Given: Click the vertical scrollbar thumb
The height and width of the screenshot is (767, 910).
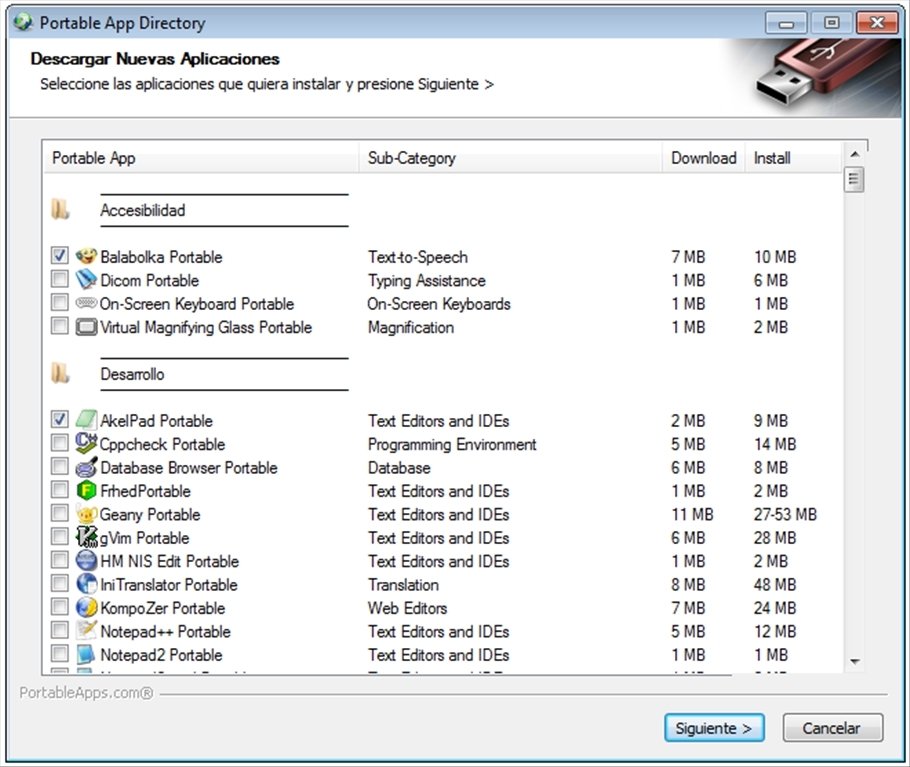Looking at the screenshot, I should click(x=854, y=179).
